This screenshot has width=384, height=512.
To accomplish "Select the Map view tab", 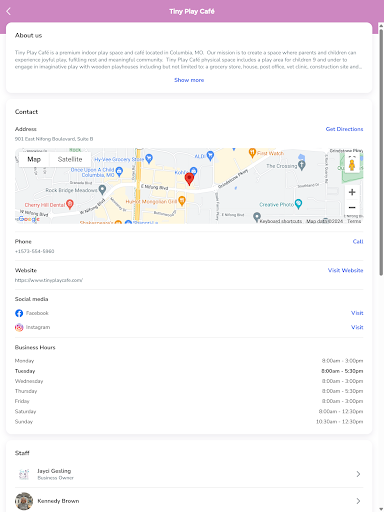I will pyautogui.click(x=34, y=159).
